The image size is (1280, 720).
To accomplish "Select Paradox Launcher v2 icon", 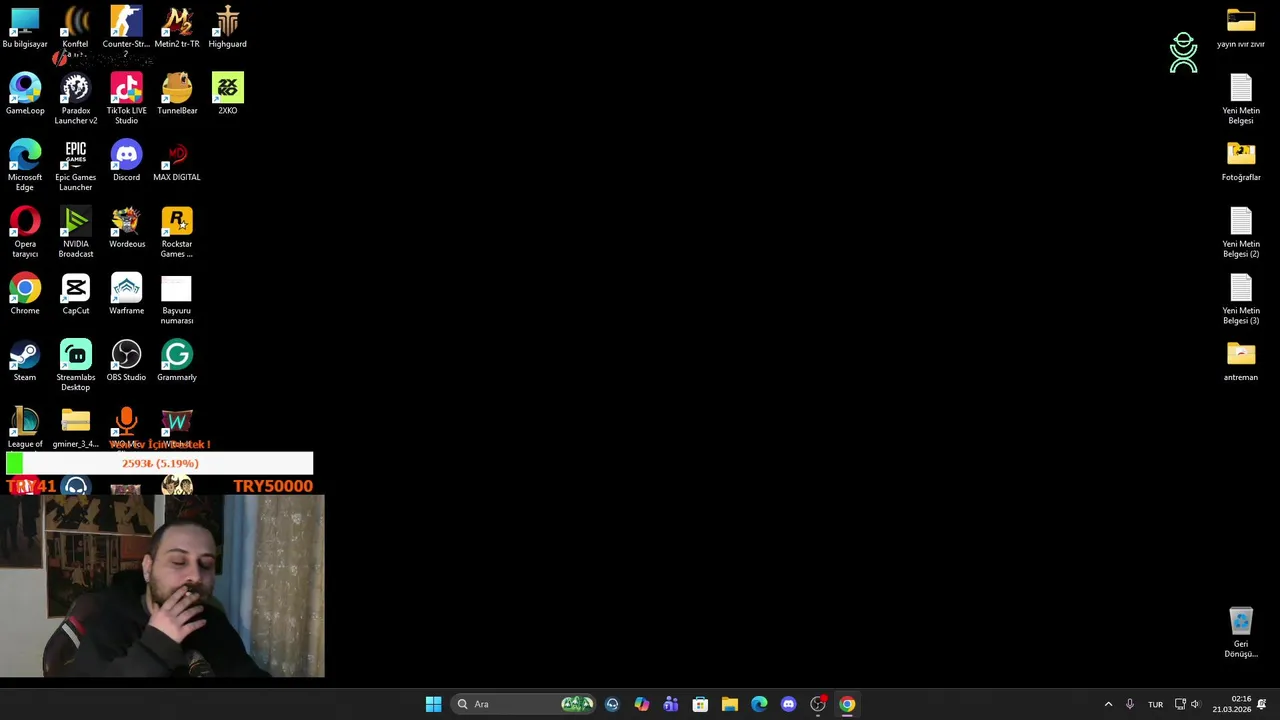I will tap(75, 99).
